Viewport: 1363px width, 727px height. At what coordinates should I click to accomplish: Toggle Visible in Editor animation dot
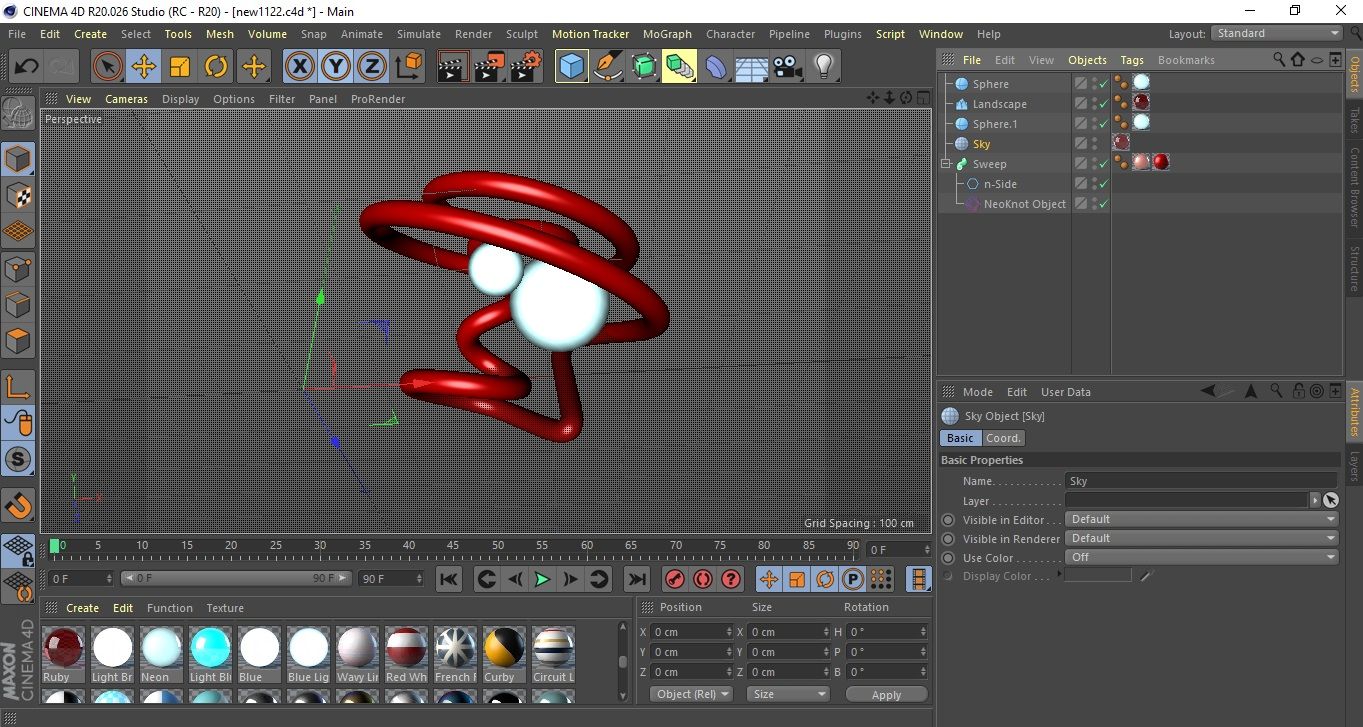click(x=948, y=520)
